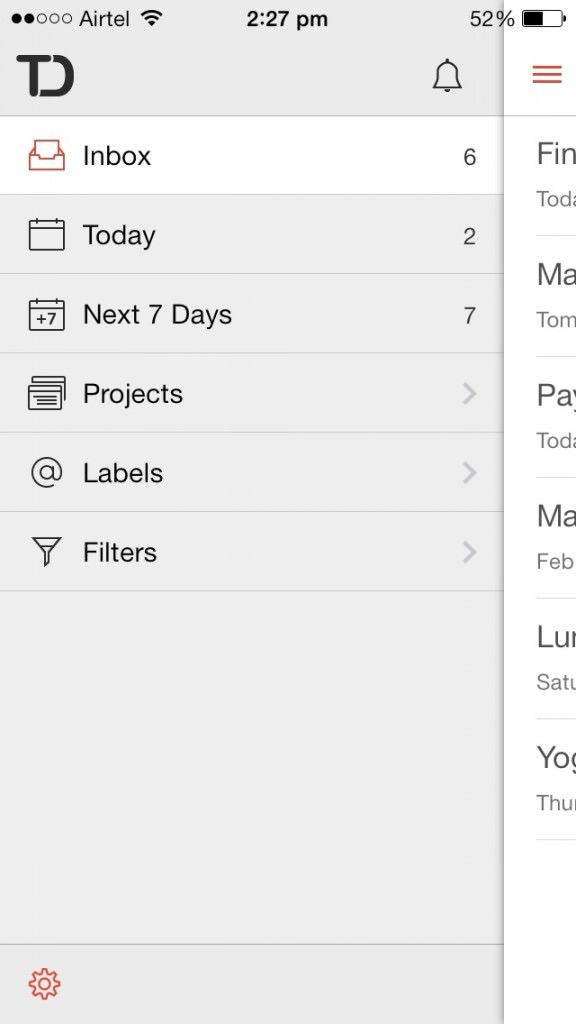The height and width of the screenshot is (1024, 576).
Task: Tap the Todoist TD logo
Action: [45, 76]
